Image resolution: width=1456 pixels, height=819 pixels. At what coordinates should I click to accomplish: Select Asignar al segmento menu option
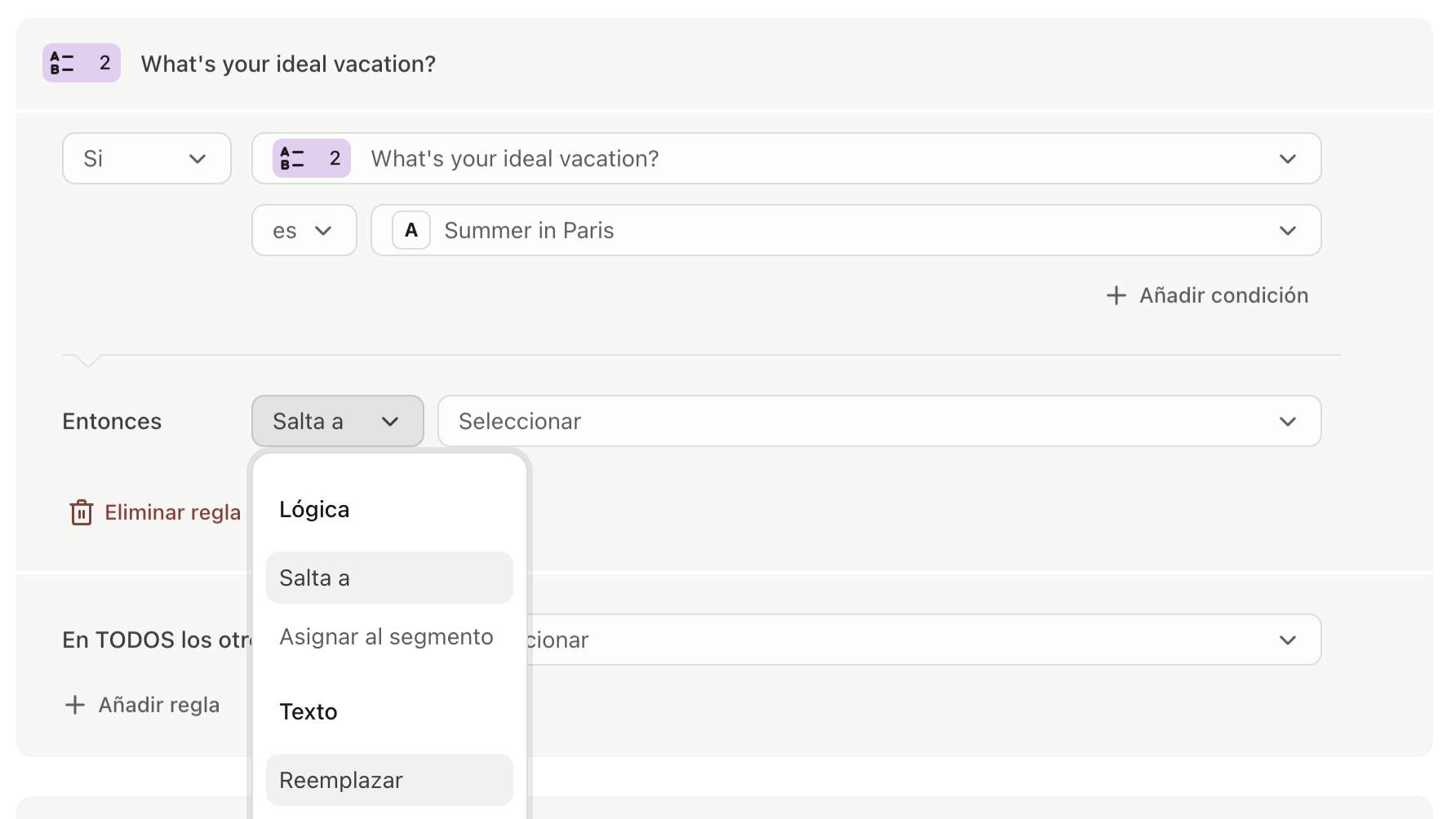(x=387, y=636)
